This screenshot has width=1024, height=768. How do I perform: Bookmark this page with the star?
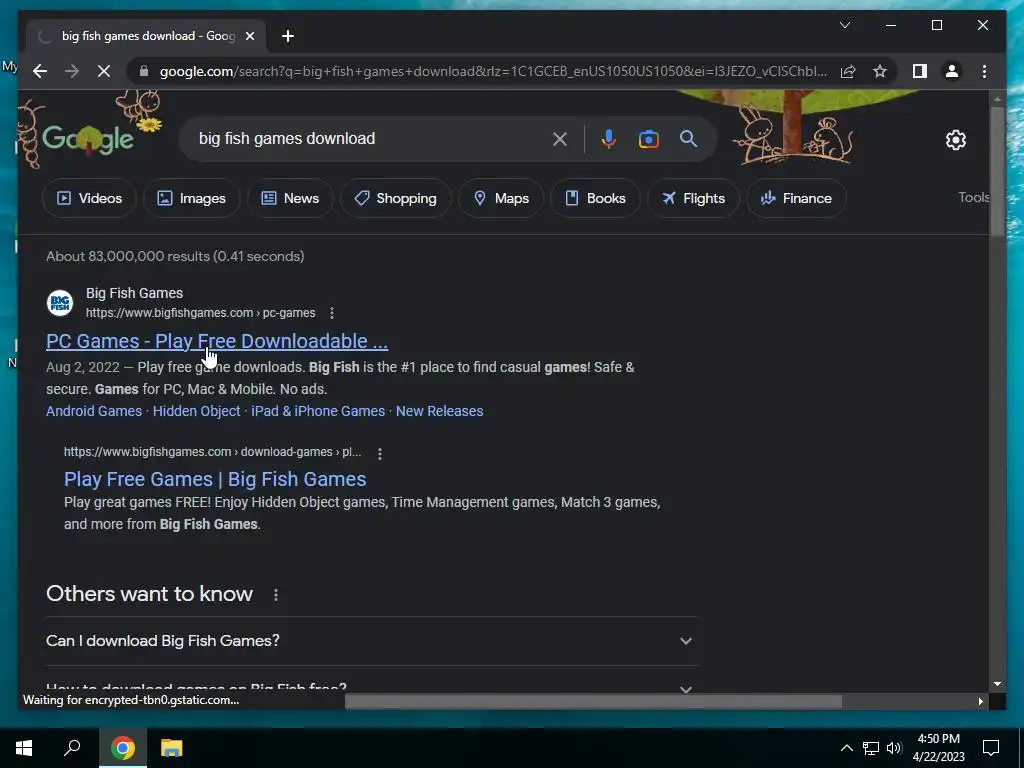(880, 71)
